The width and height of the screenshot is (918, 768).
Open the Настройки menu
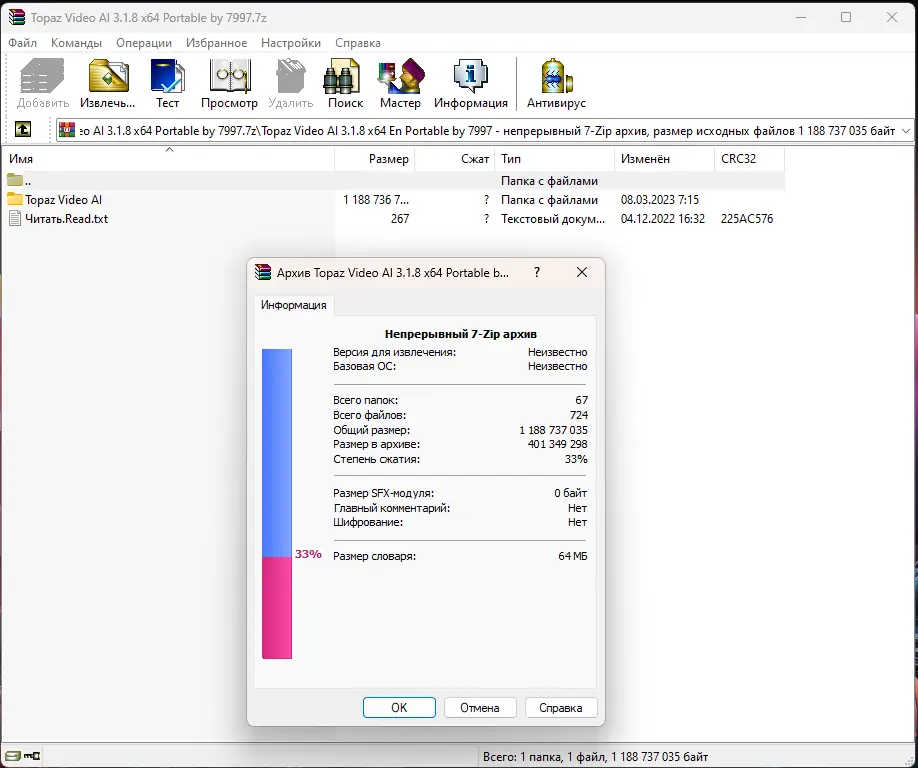point(290,43)
